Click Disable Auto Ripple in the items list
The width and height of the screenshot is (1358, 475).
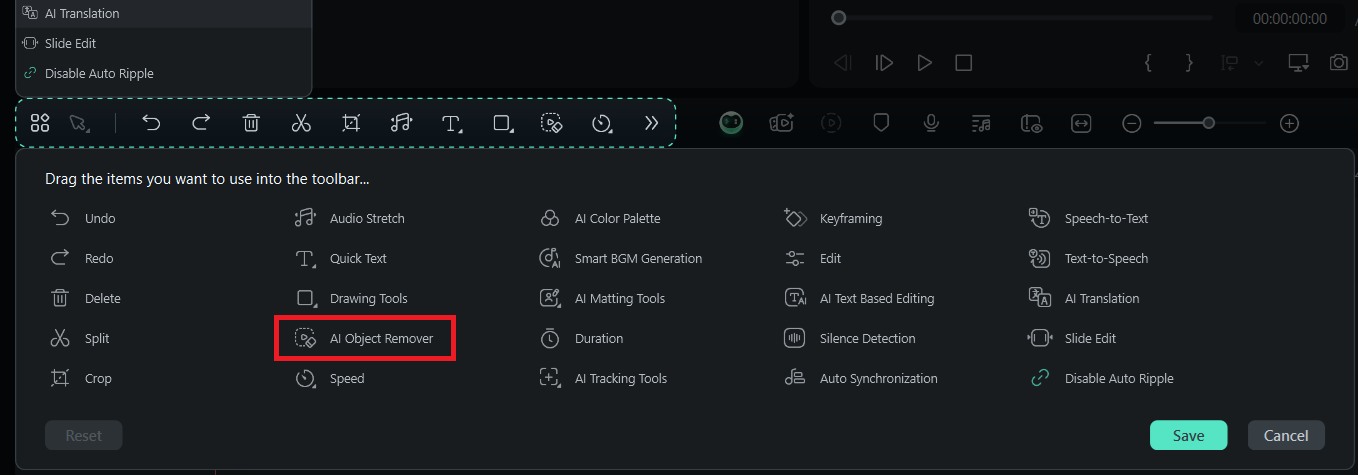pos(1118,379)
